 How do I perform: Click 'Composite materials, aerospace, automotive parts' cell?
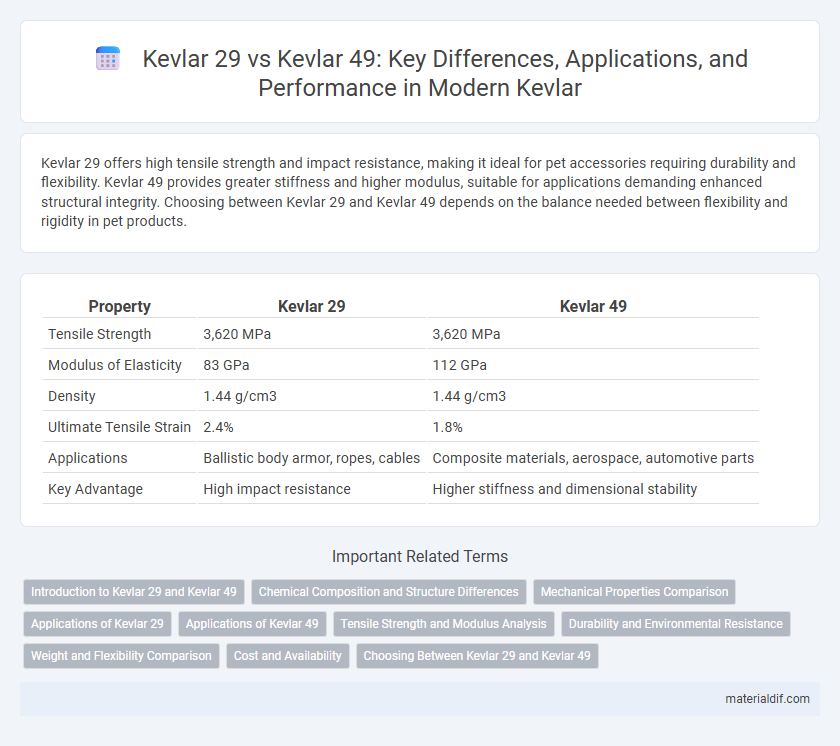tap(593, 458)
